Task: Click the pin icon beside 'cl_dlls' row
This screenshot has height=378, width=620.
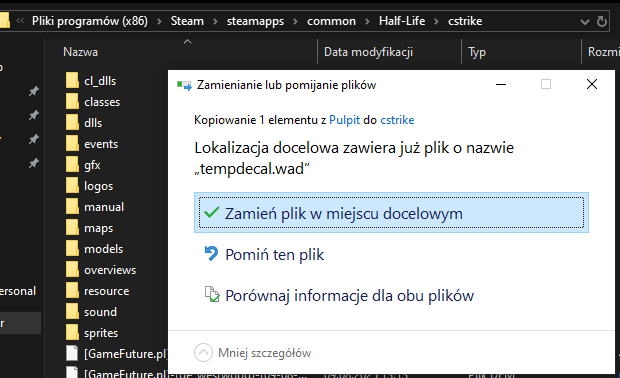Action: 34,91
